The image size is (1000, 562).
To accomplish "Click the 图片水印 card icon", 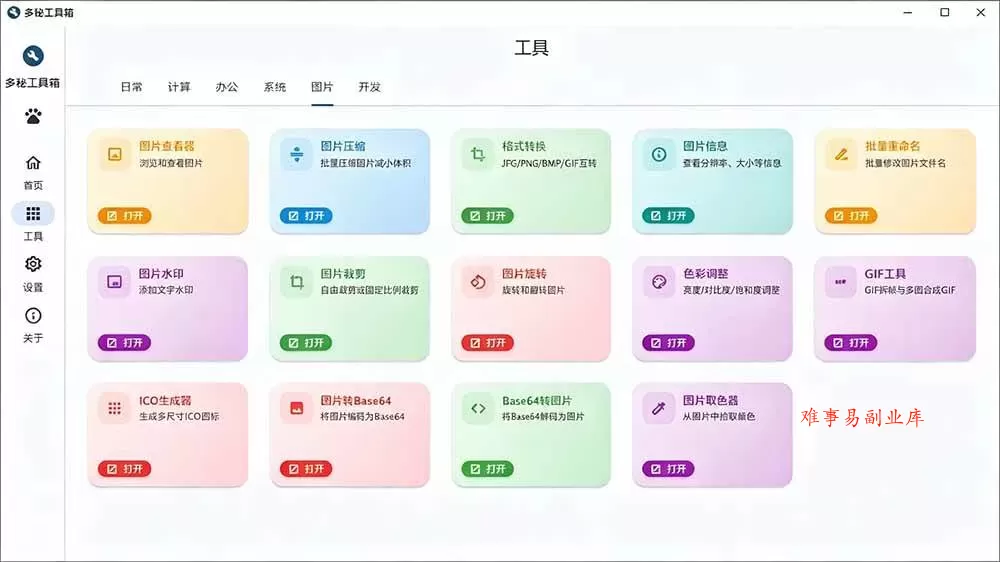I will click(x=115, y=282).
